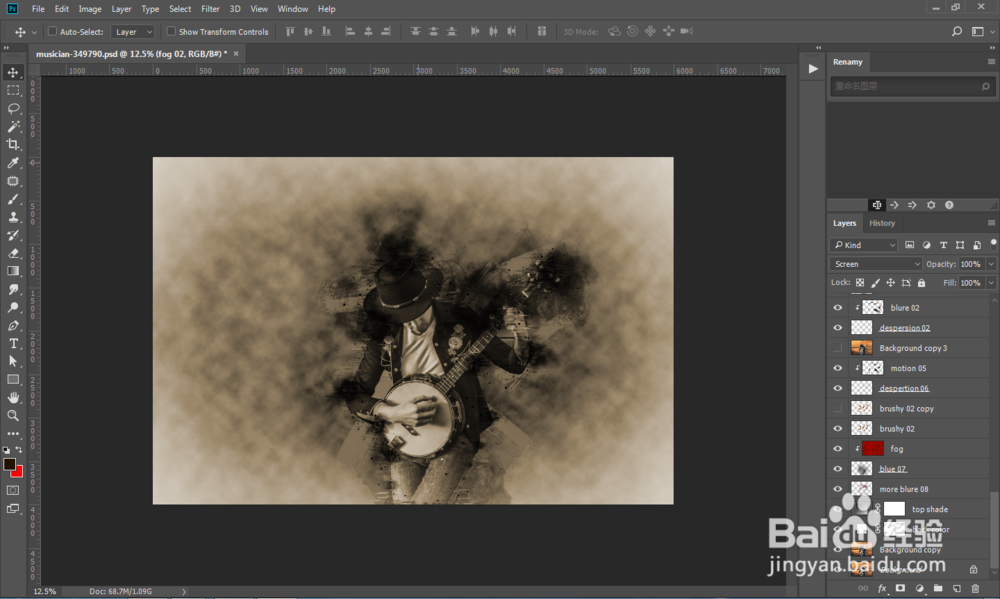Select the Crop tool
Screen dimensions: 1000x599
tap(13, 144)
